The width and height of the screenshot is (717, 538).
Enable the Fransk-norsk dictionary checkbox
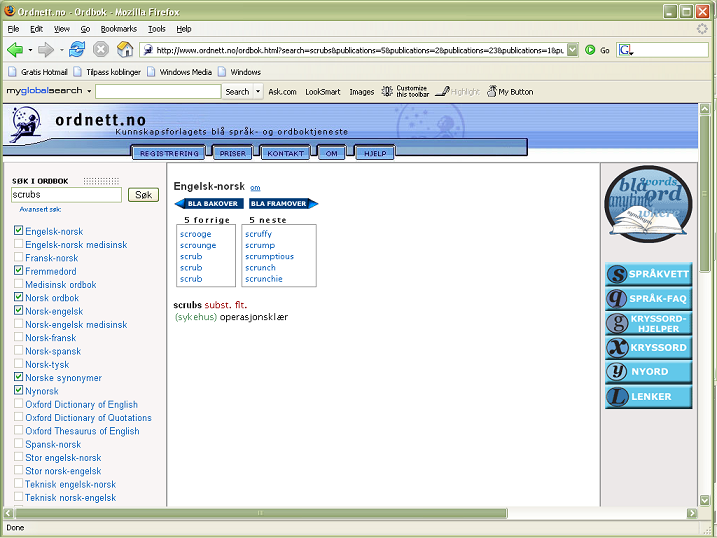pyautogui.click(x=18, y=258)
